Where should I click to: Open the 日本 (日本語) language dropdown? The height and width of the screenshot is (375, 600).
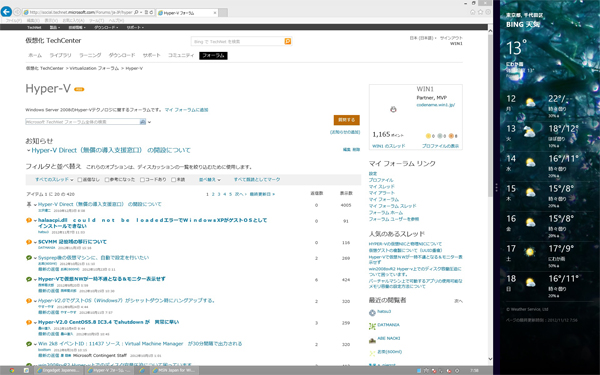coord(423,38)
